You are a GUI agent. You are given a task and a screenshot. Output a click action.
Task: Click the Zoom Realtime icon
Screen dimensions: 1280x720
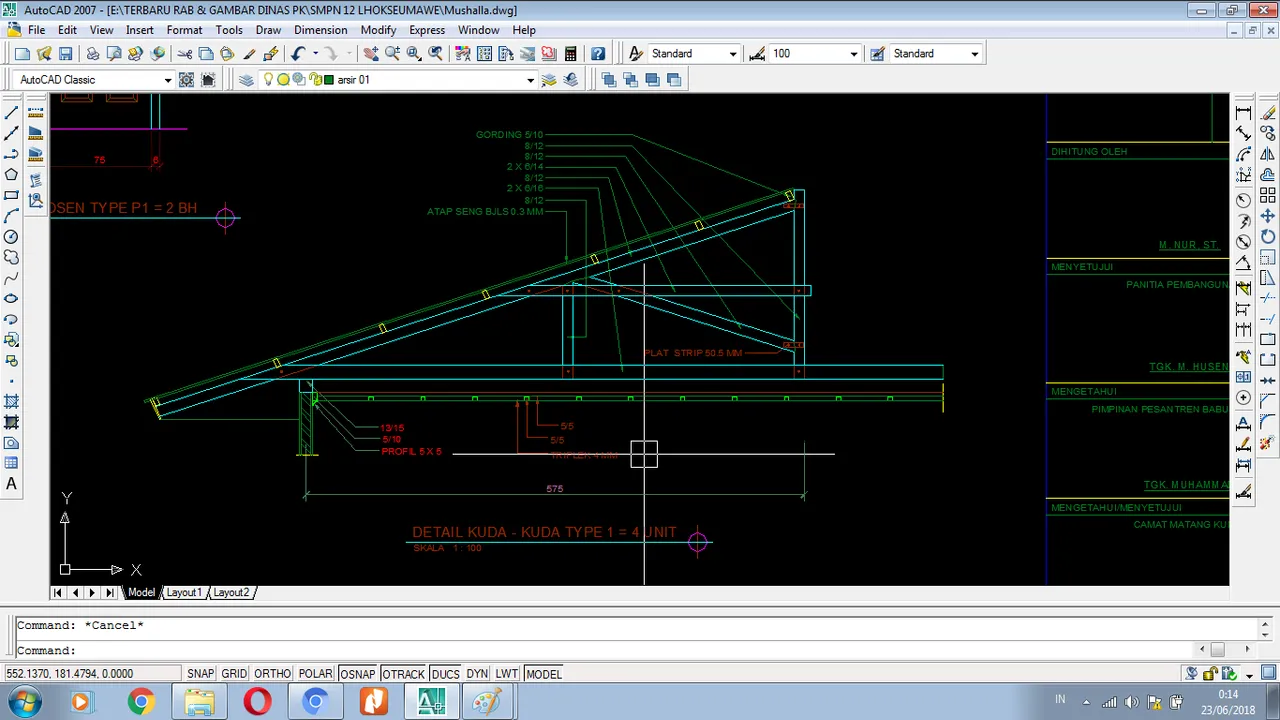tap(392, 54)
